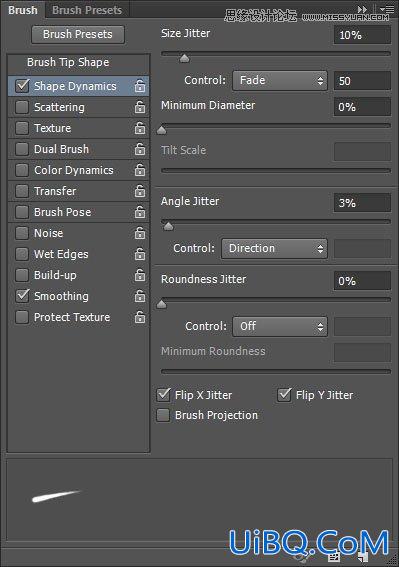
Task: Open the Size Jitter Control dropdown set to Fade
Action: tap(280, 80)
